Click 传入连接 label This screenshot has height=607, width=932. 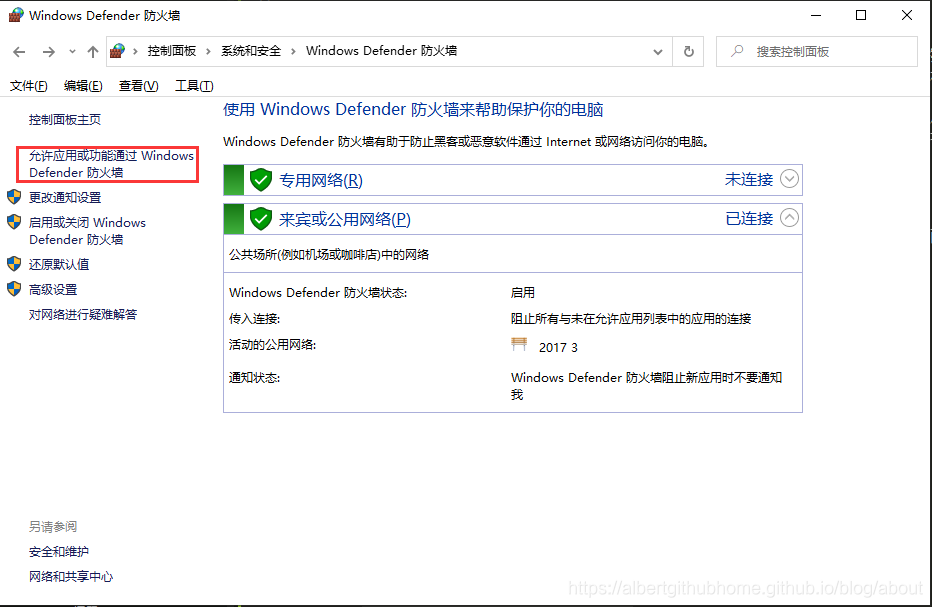pos(254,319)
